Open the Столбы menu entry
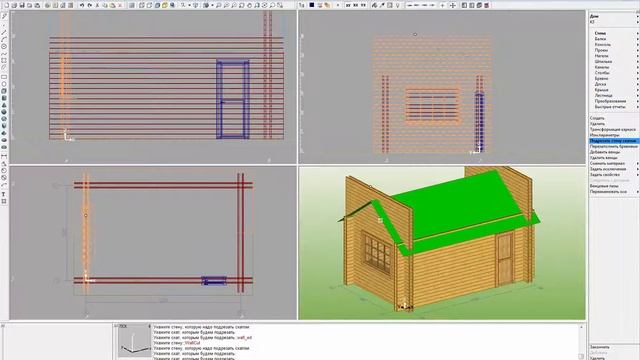The image size is (640, 360). [x=616, y=73]
